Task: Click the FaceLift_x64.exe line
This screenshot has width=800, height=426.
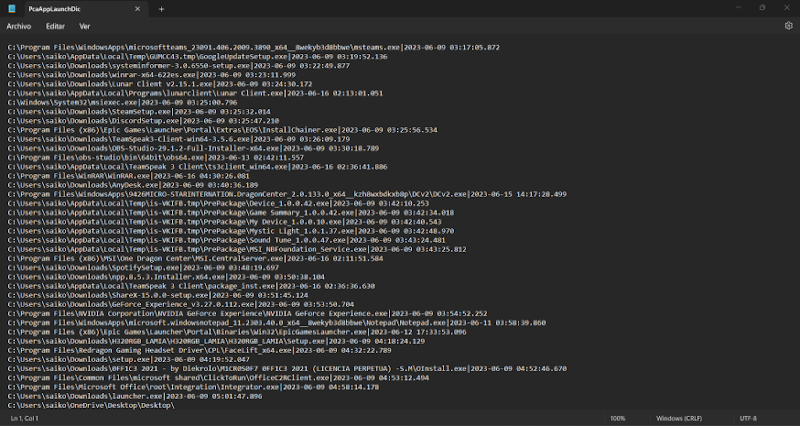Action: [199, 350]
